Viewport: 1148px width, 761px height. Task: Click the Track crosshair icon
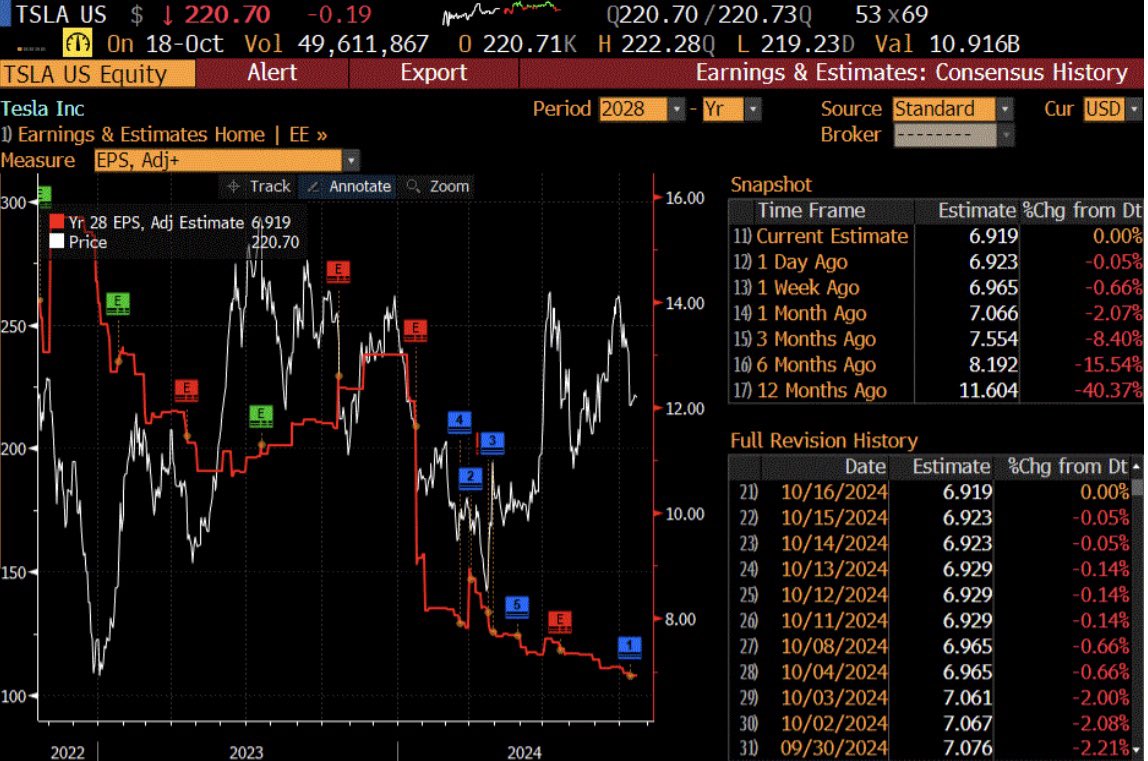(x=233, y=187)
